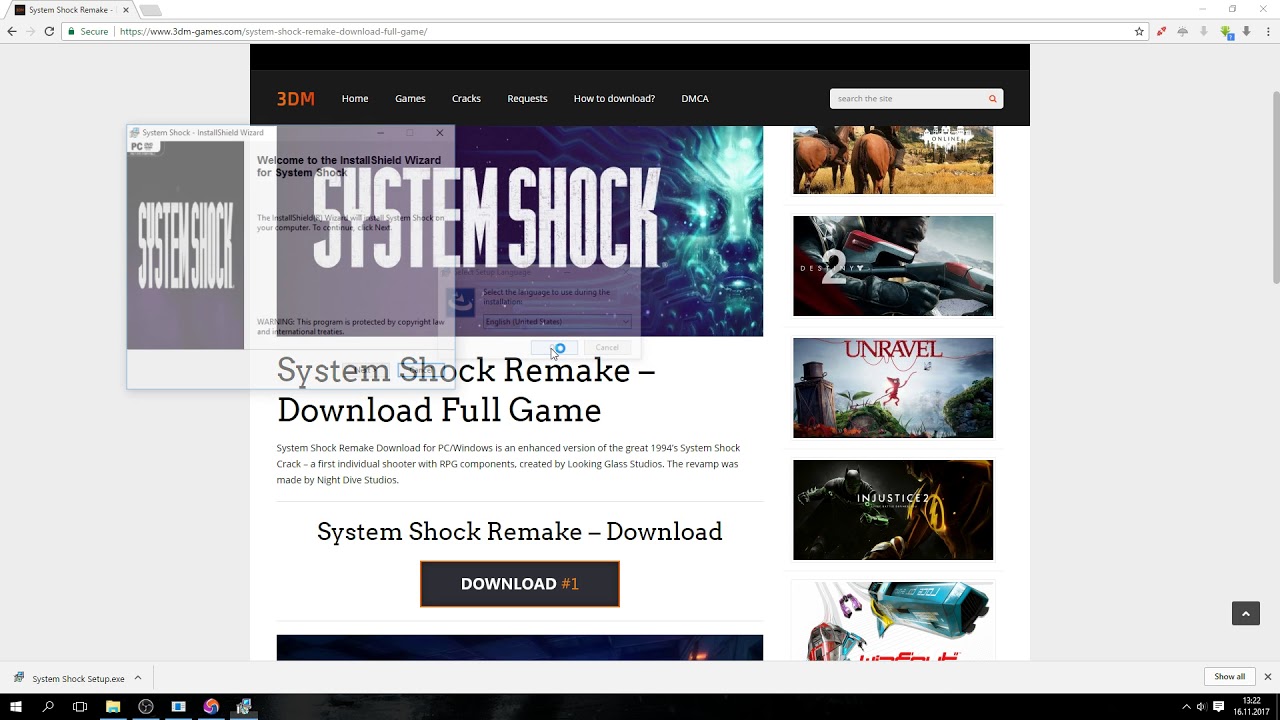Open Task View on the taskbar
The width and height of the screenshot is (1280, 720).
[x=80, y=707]
